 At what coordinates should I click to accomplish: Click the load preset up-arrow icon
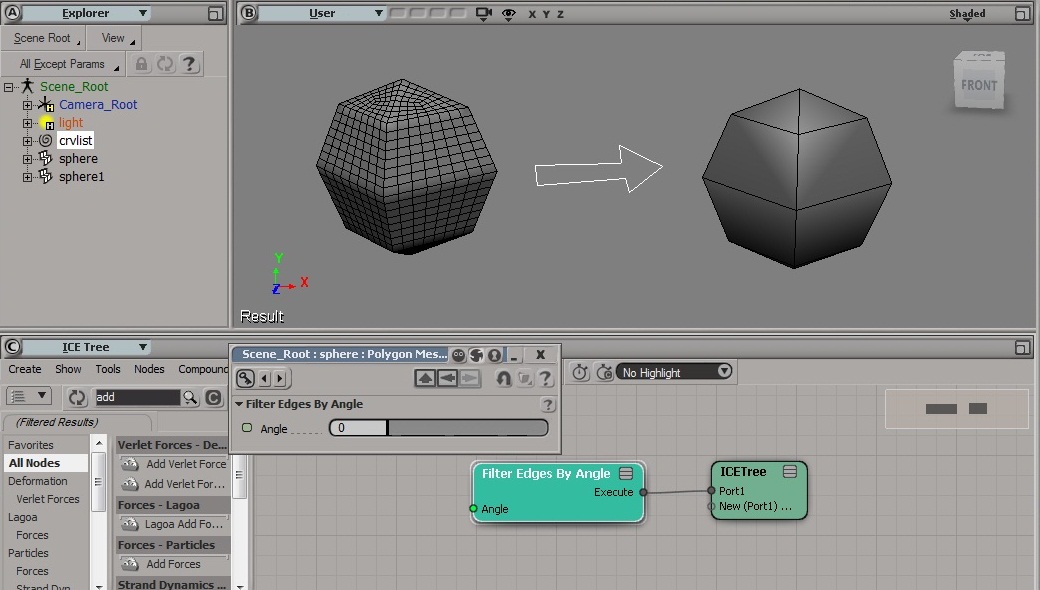(425, 378)
